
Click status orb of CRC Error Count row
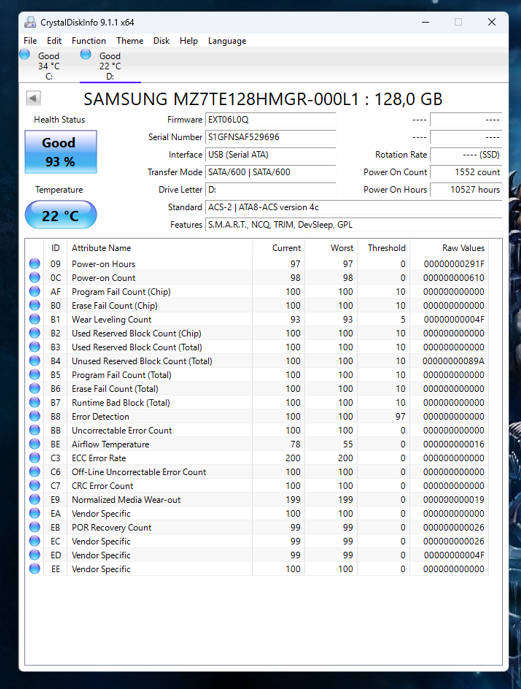click(34, 486)
